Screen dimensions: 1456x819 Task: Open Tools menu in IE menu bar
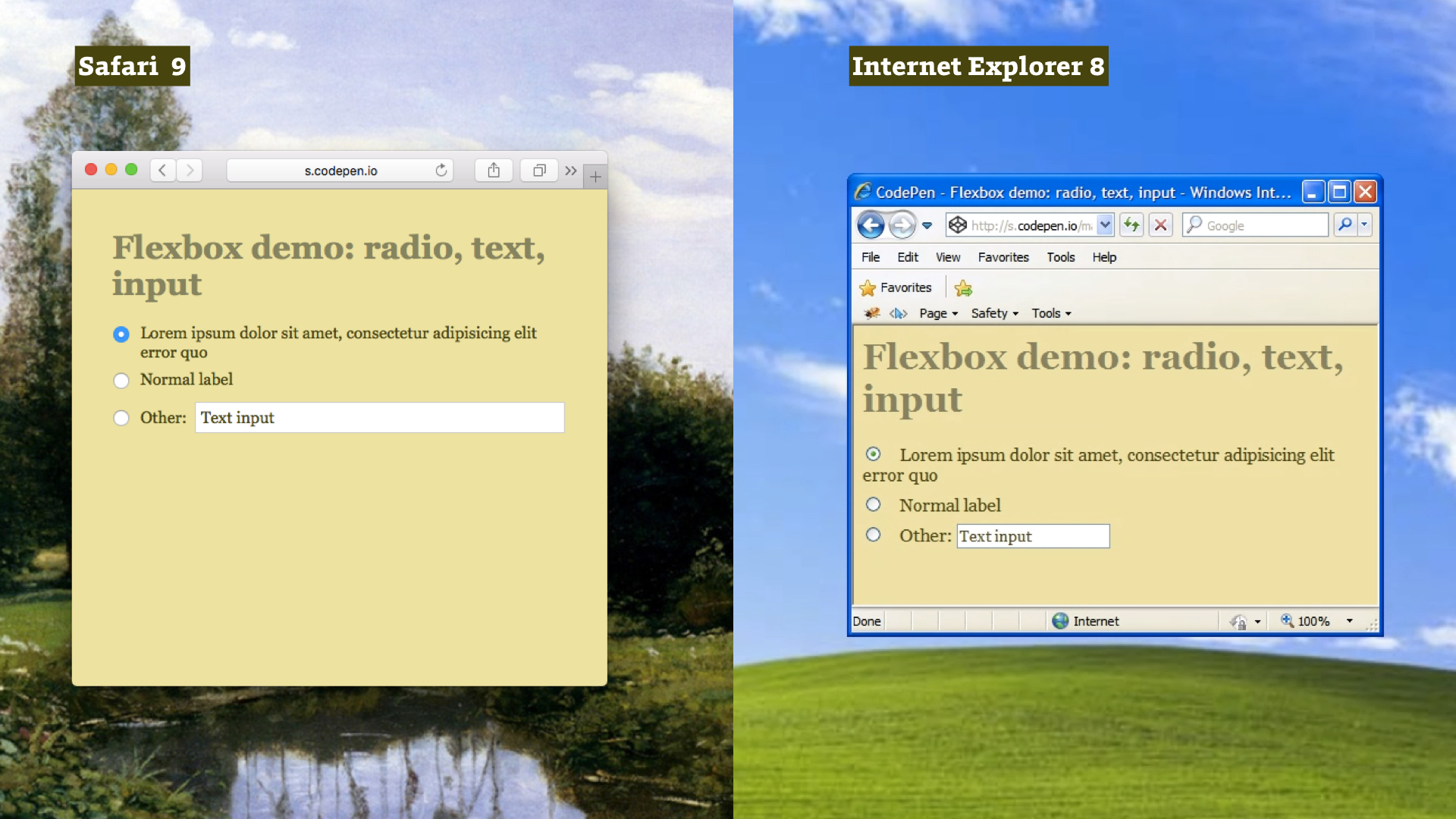tap(1061, 257)
